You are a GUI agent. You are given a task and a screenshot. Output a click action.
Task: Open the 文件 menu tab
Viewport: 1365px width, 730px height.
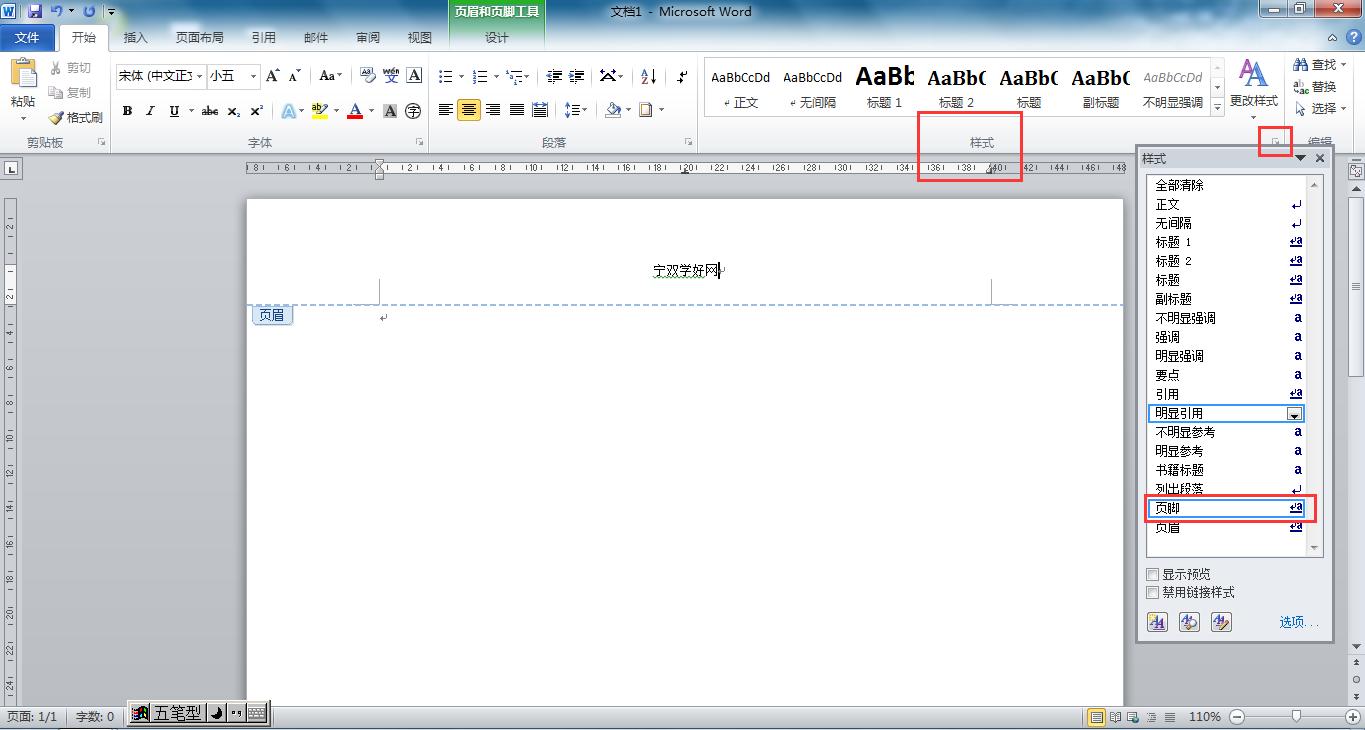pyautogui.click(x=27, y=37)
